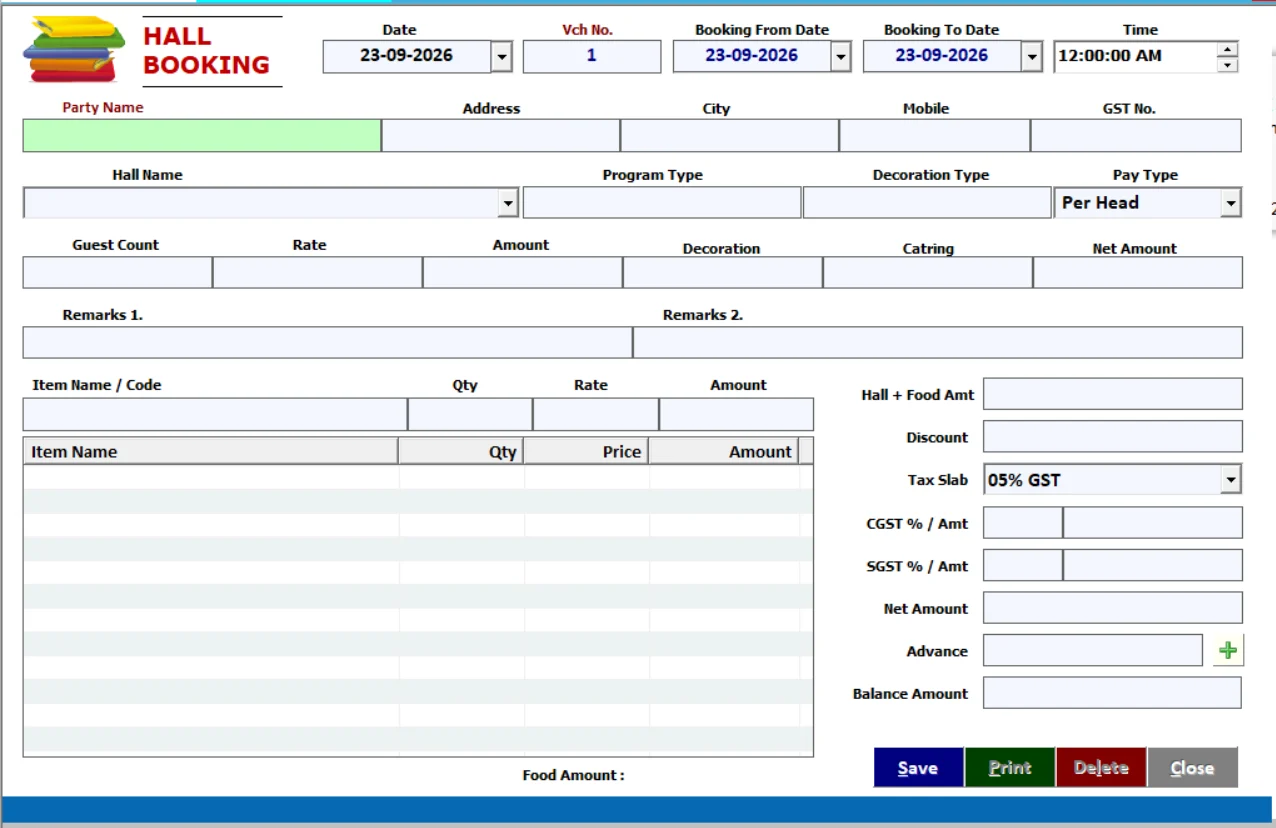The height and width of the screenshot is (828, 1276).
Task: Click the Time value 12:00:00 AM
Action: (1110, 56)
